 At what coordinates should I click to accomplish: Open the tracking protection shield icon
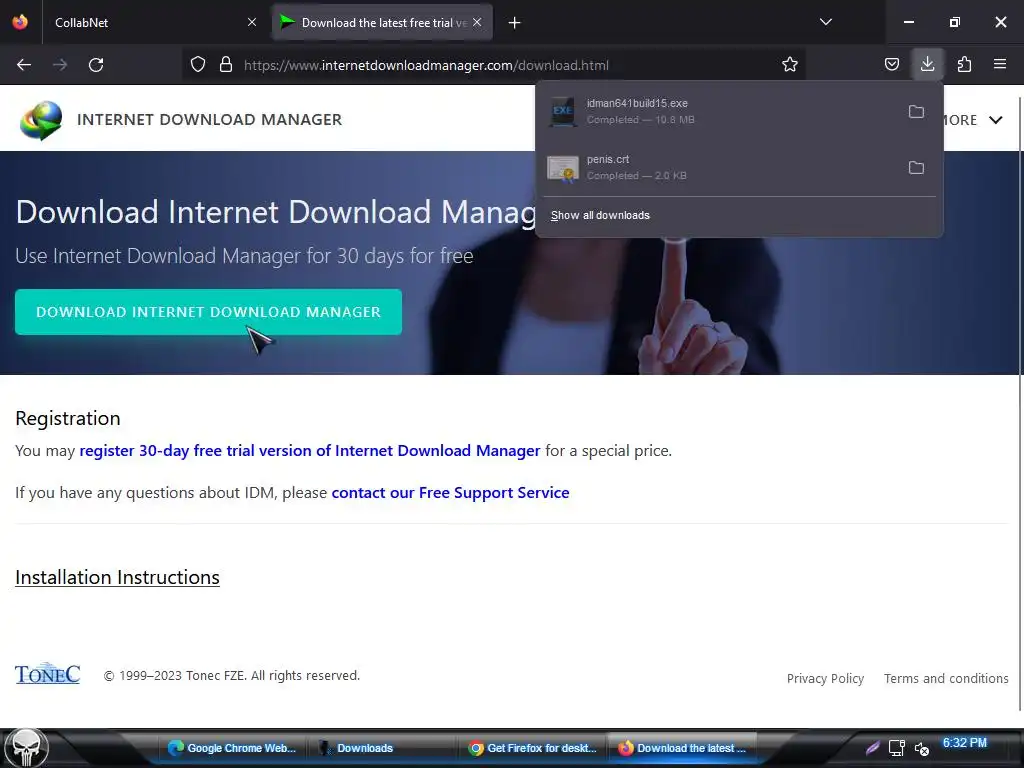(198, 65)
